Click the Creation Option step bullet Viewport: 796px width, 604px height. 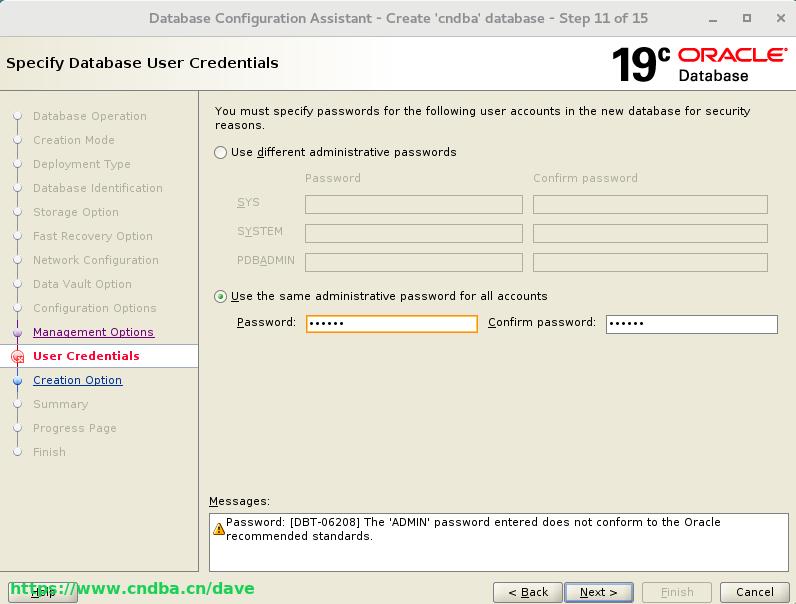(18, 381)
